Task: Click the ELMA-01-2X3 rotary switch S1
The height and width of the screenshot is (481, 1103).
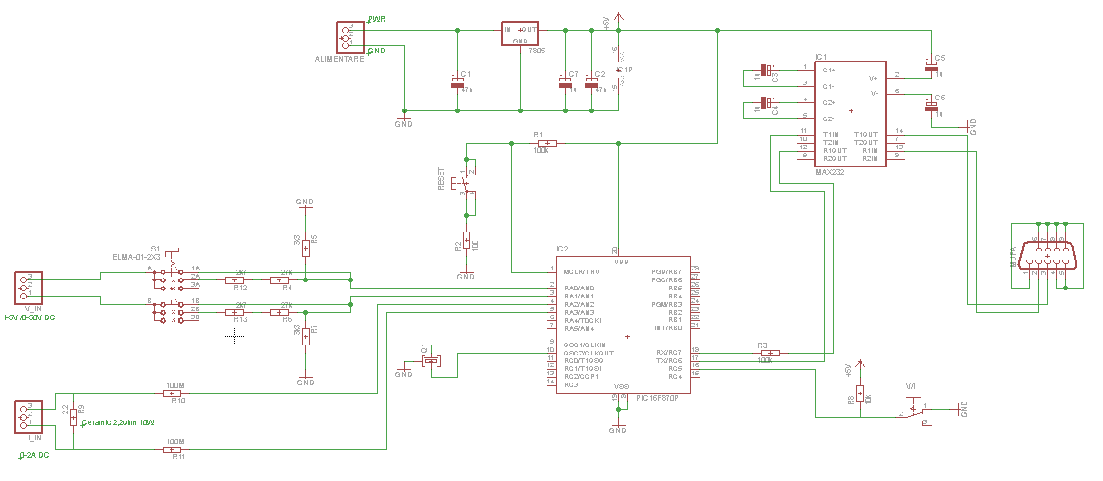Action: (170, 292)
